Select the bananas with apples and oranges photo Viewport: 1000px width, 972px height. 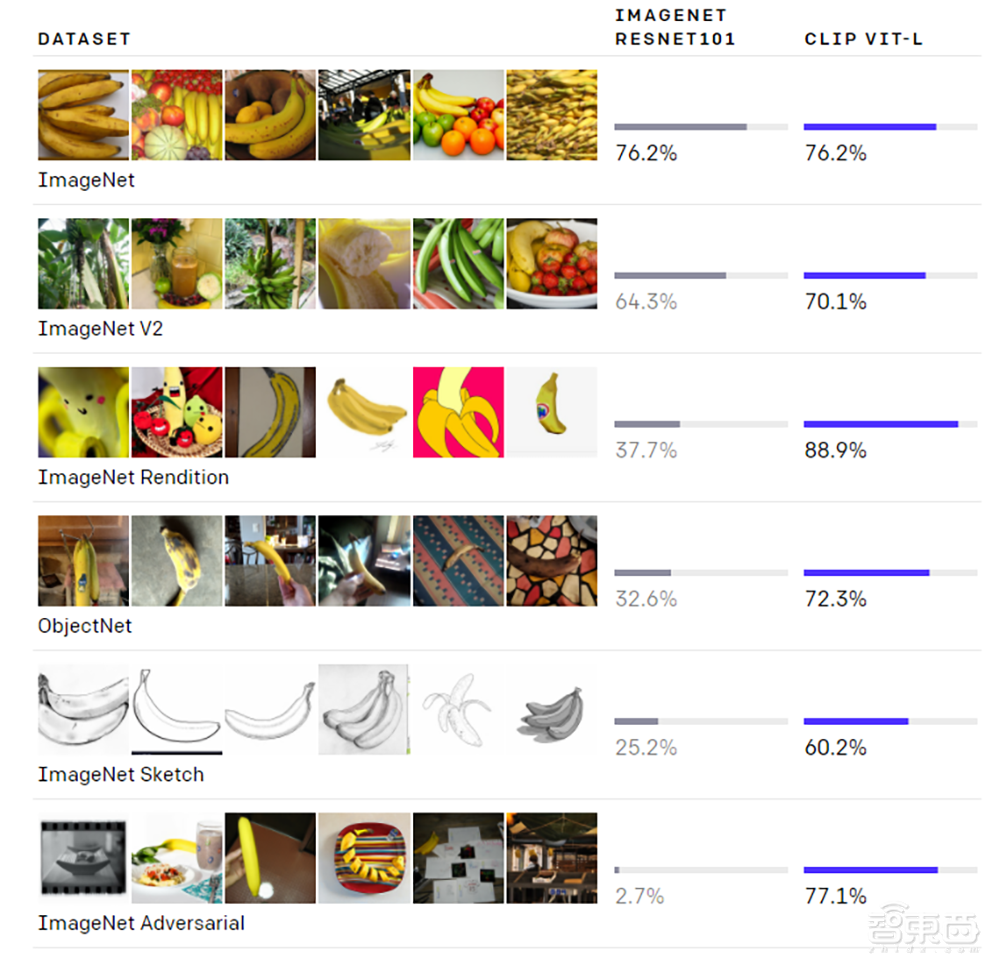click(x=457, y=115)
